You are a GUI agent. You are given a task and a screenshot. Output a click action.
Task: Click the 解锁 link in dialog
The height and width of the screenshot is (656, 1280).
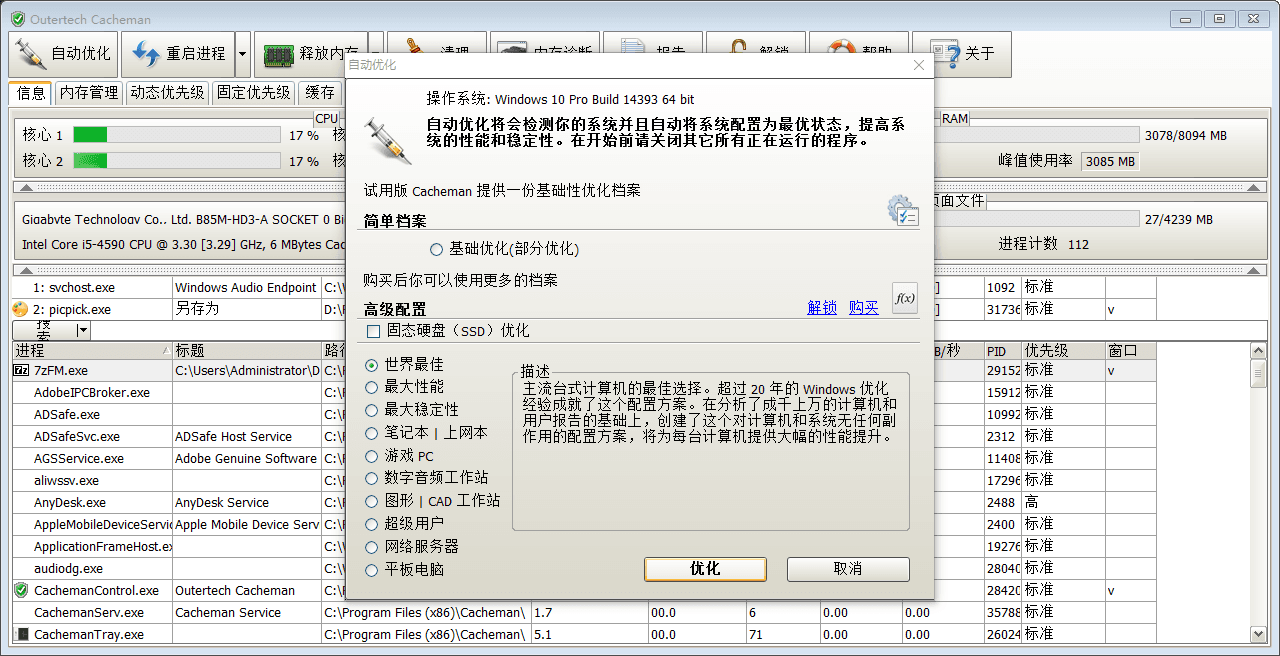822,308
